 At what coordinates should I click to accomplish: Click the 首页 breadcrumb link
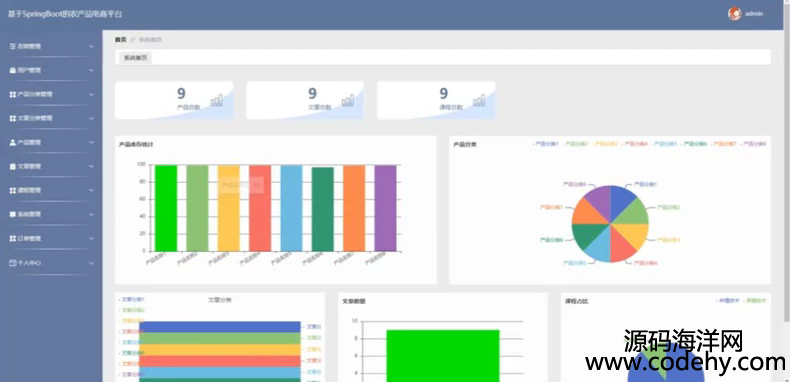[x=120, y=39]
